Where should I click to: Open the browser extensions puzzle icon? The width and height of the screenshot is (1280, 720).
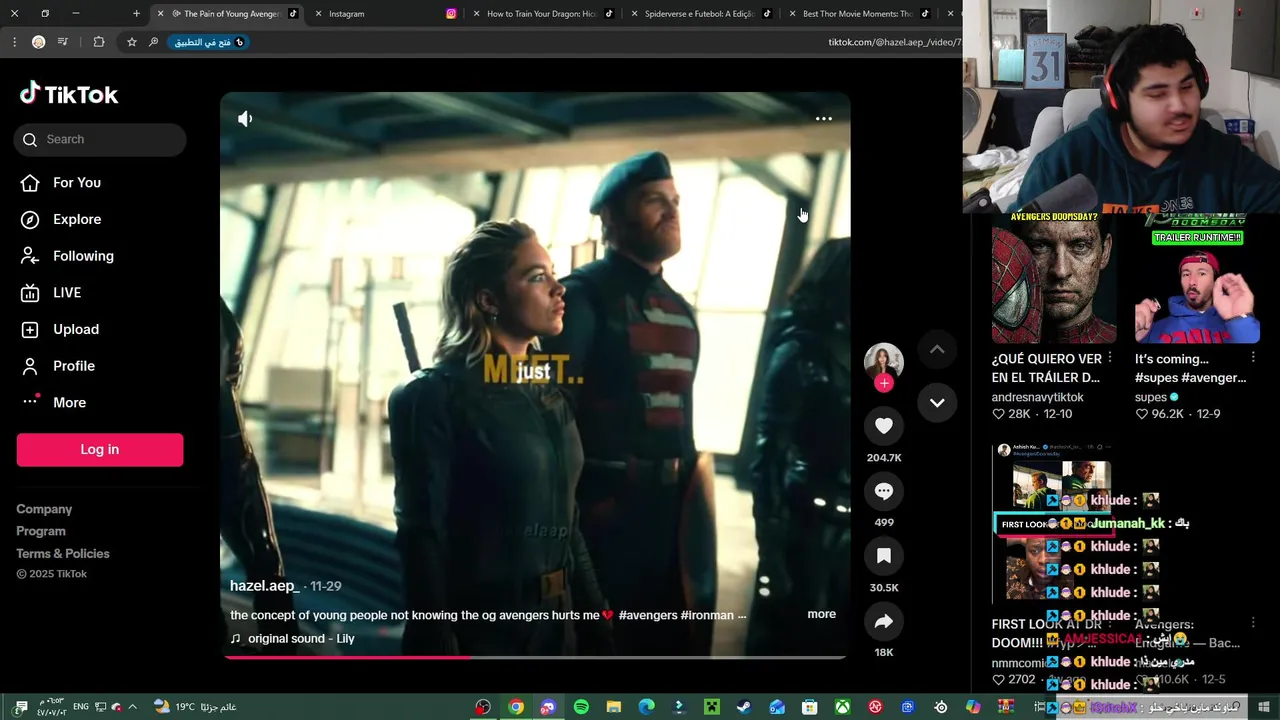click(99, 42)
